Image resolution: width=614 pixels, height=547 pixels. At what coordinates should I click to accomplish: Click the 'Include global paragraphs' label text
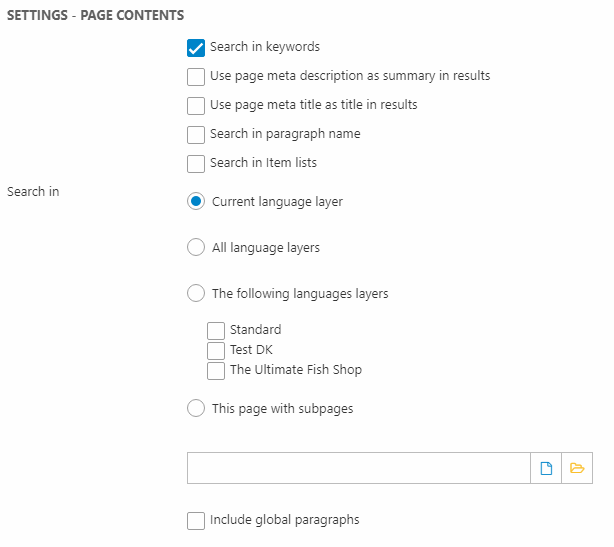coord(284,520)
